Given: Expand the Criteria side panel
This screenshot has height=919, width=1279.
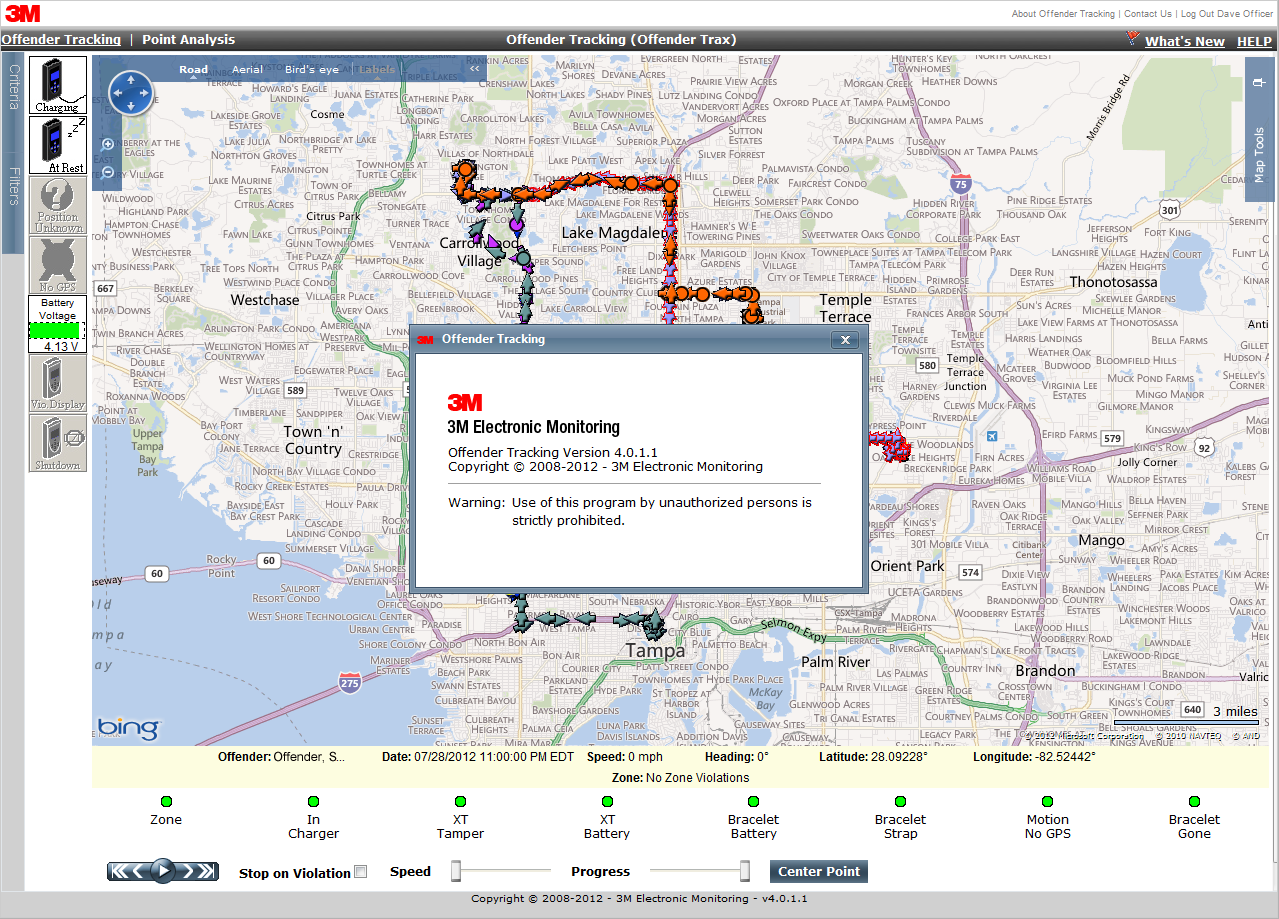Looking at the screenshot, I should (13, 88).
